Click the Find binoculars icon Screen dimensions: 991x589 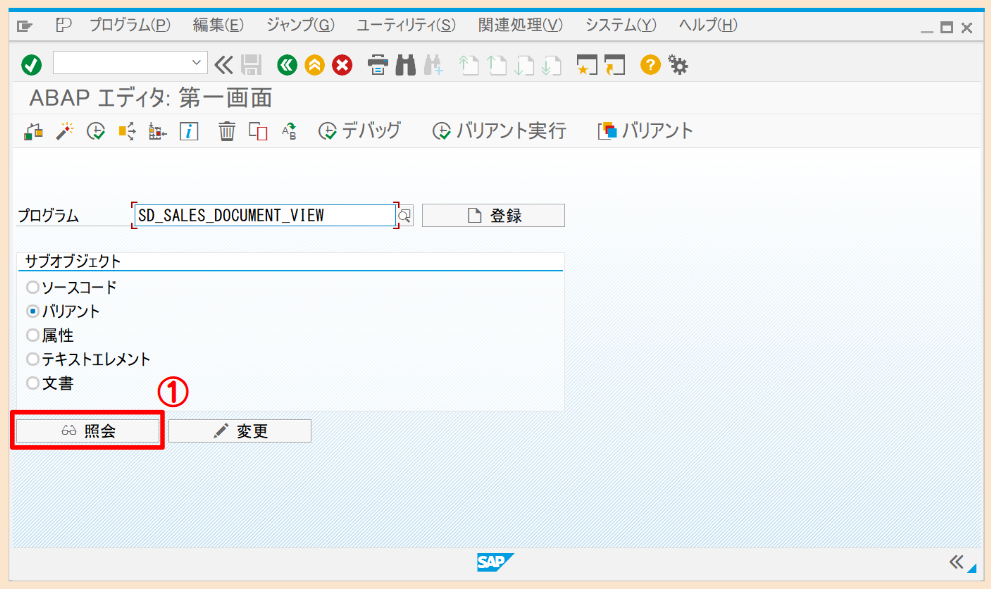(406, 64)
